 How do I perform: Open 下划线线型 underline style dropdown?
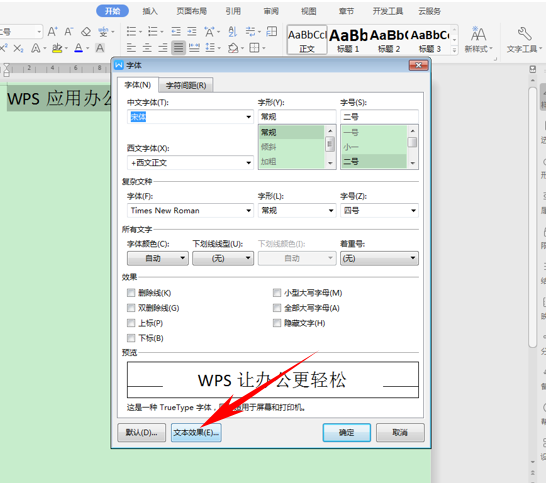[x=223, y=258]
